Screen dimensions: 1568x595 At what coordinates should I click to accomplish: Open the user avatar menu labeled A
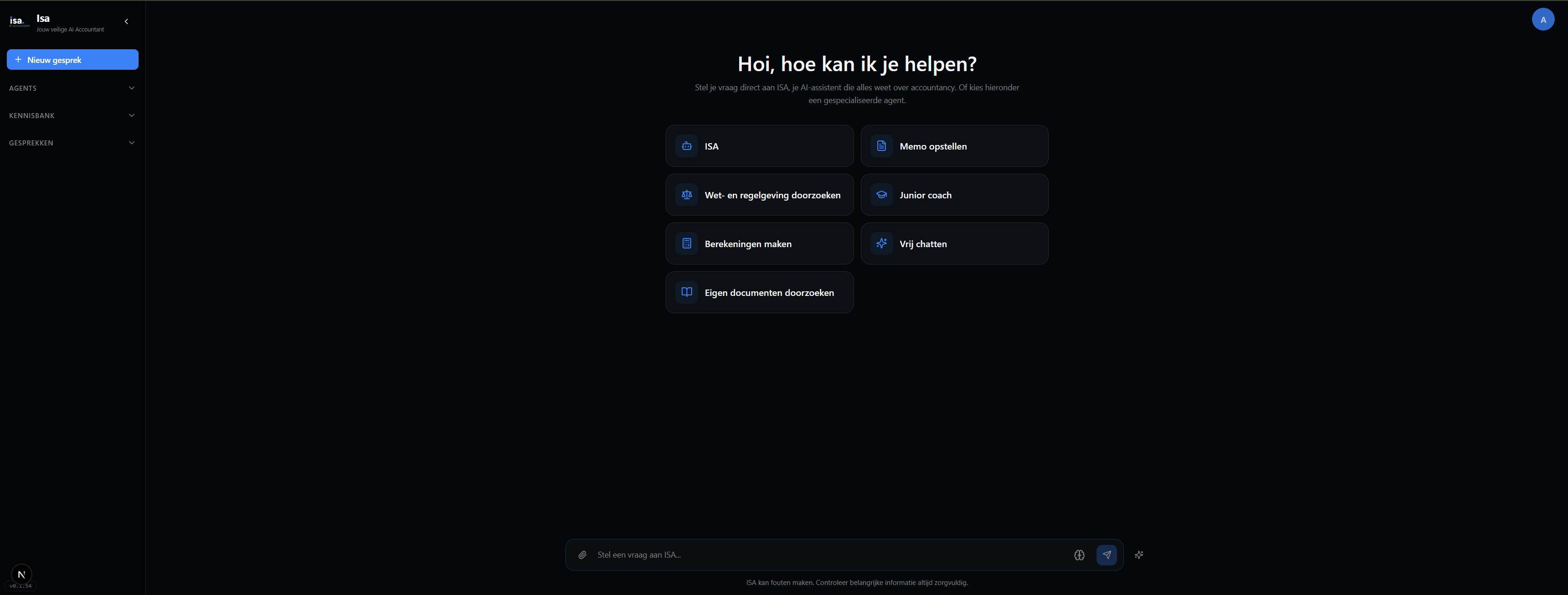1542,20
